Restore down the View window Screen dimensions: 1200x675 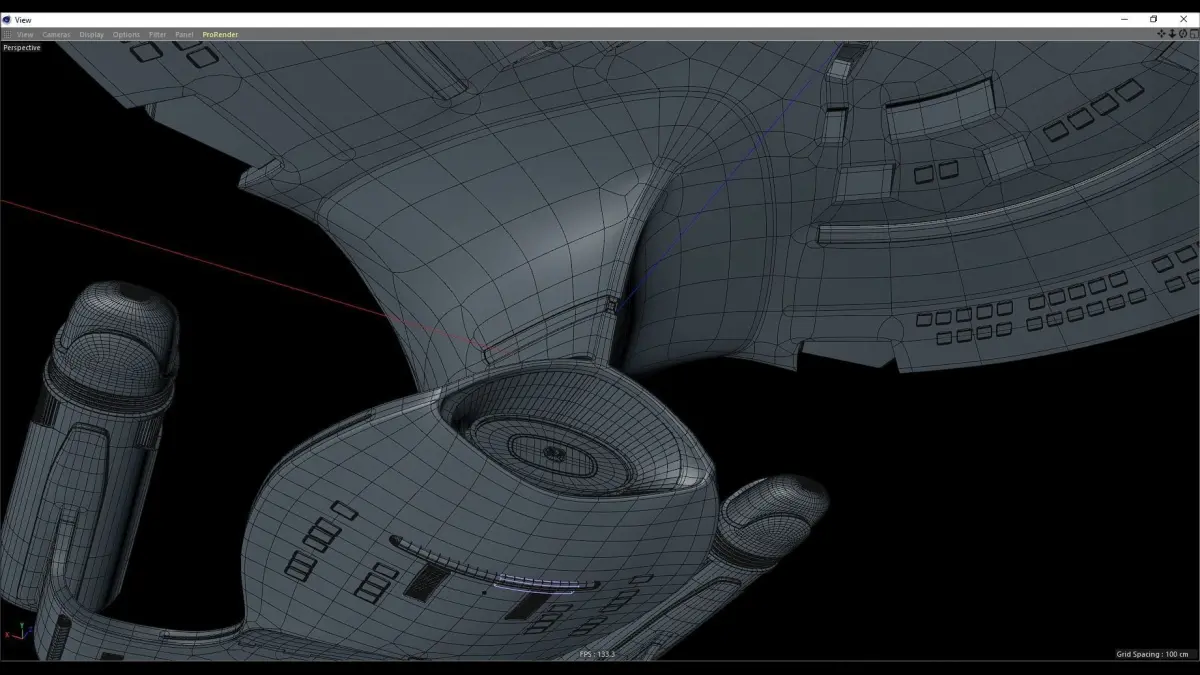click(1153, 19)
